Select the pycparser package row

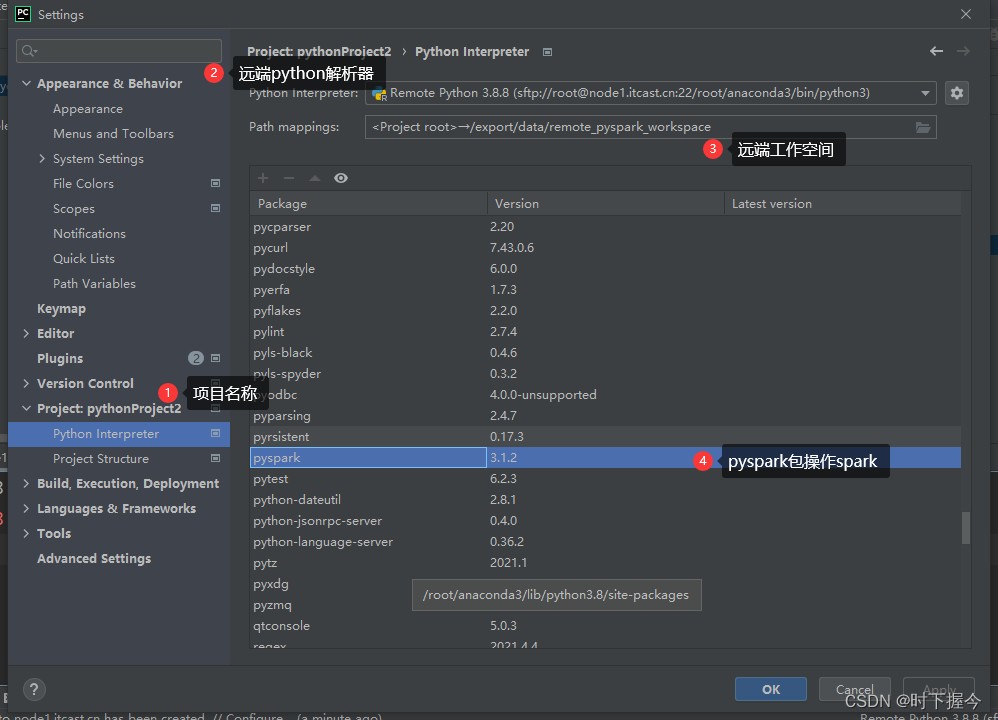tap(605, 227)
